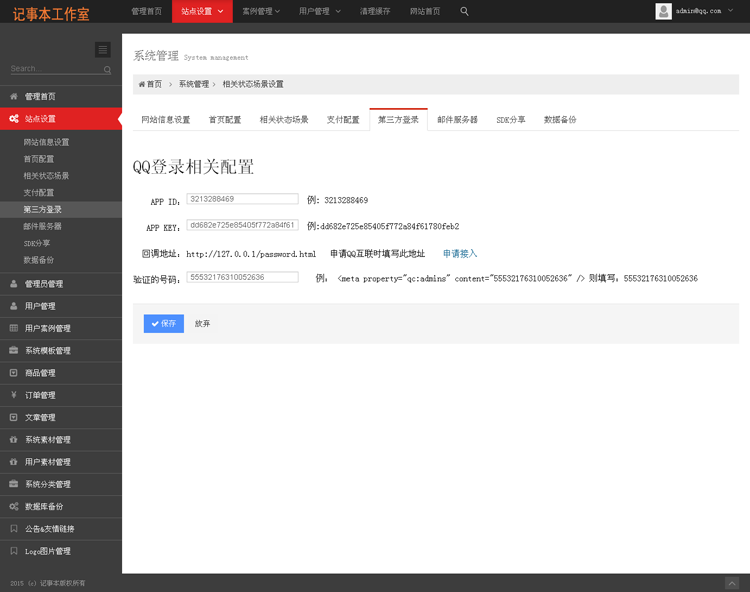Click the user icon beside 用户管理 in sidebar
Image resolution: width=750 pixels, height=592 pixels.
[13, 306]
